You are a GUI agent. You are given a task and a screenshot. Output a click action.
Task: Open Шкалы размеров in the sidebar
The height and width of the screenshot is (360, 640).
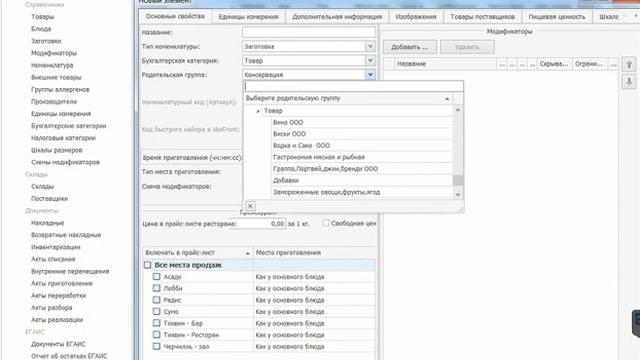(x=57, y=150)
